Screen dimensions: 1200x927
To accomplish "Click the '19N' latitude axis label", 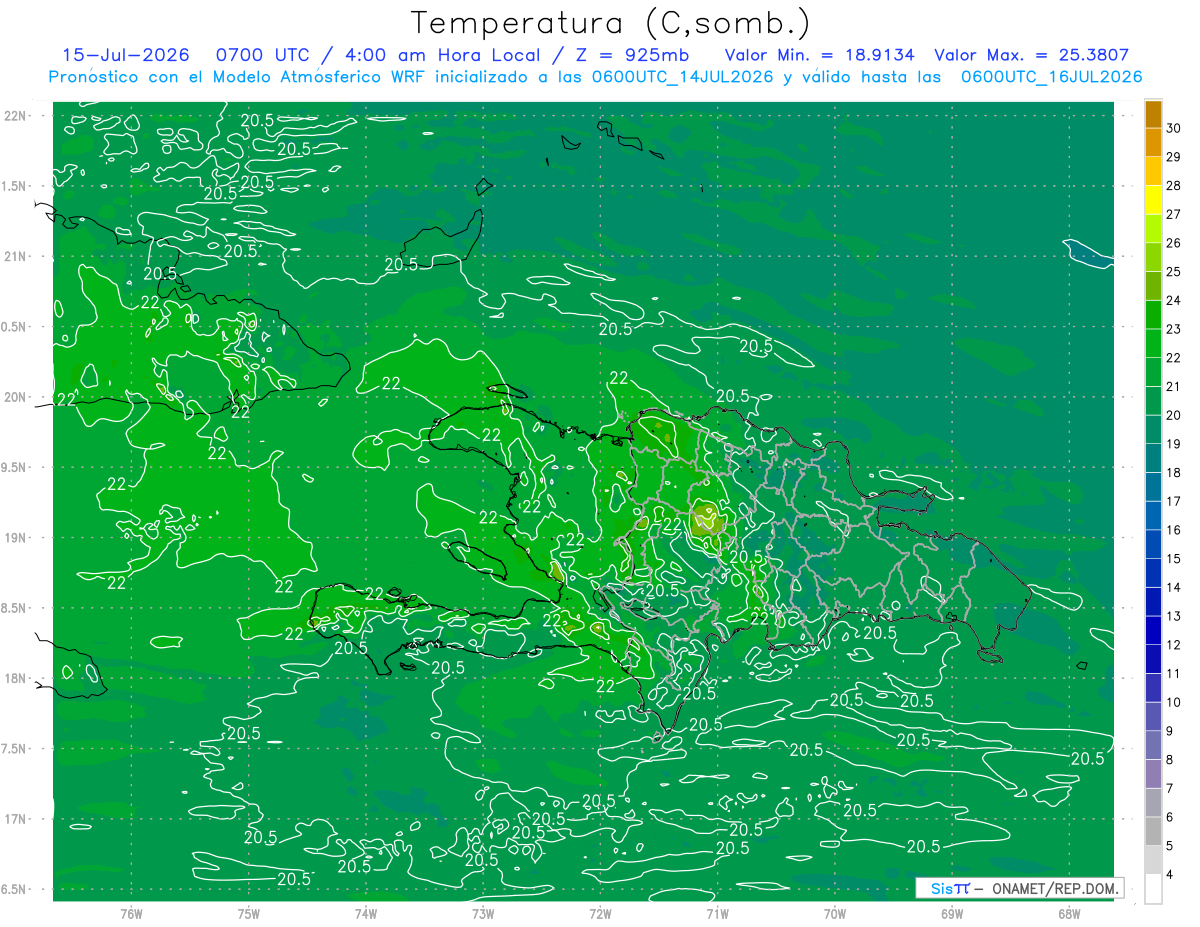I will click(x=16, y=538).
